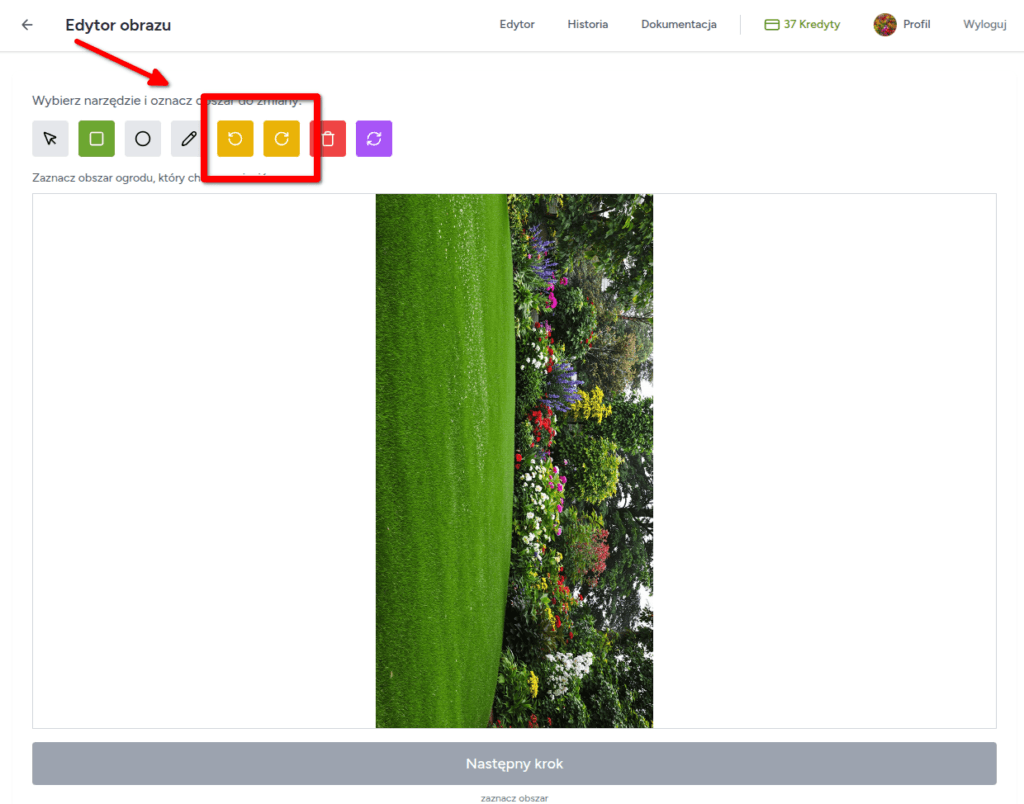Open the Edytor menu item
1024x804 pixels.
click(517, 25)
